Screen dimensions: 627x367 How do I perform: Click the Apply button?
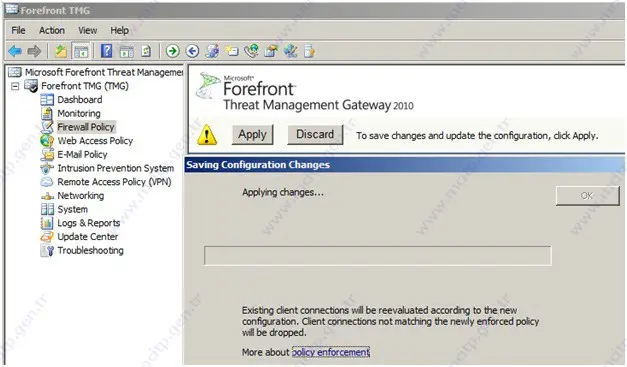[x=252, y=134]
